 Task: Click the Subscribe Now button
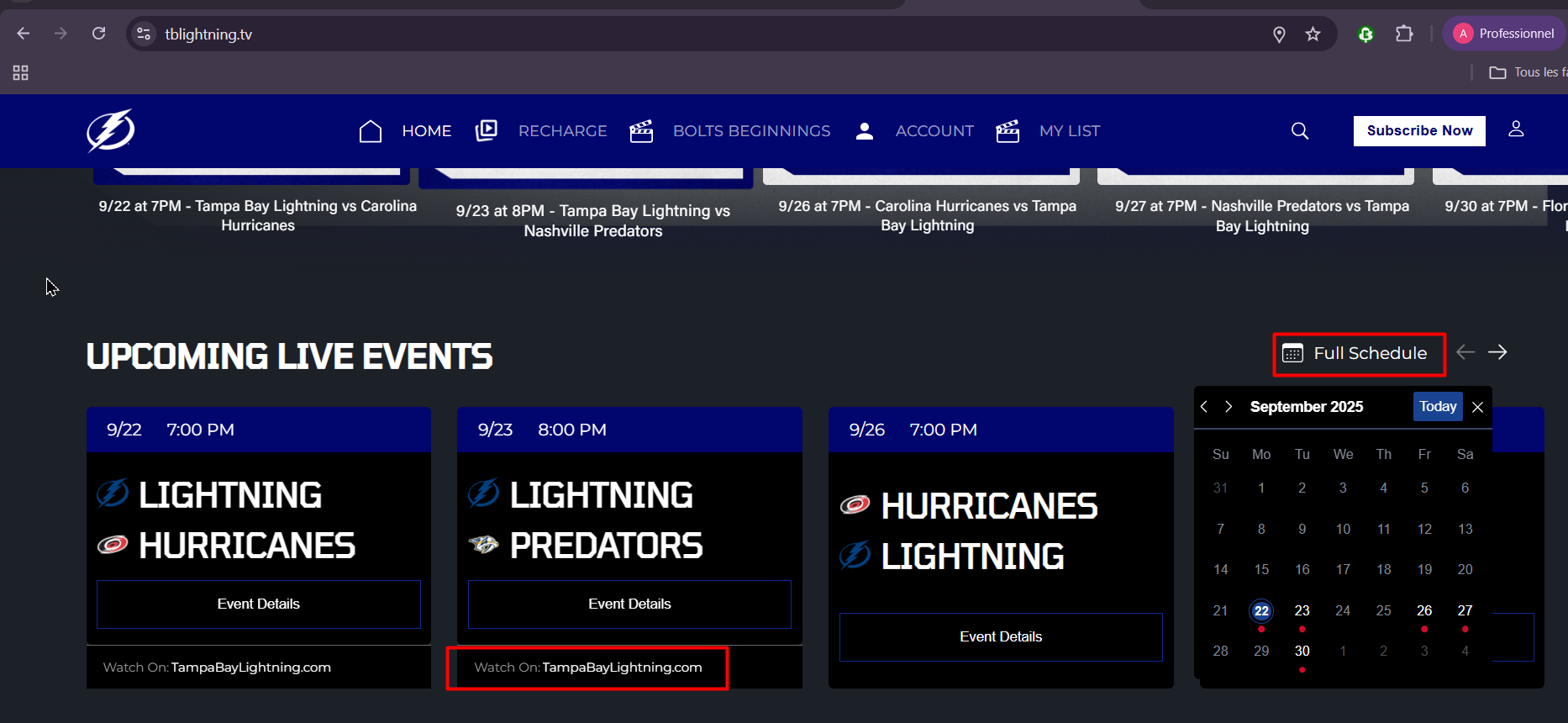point(1419,130)
